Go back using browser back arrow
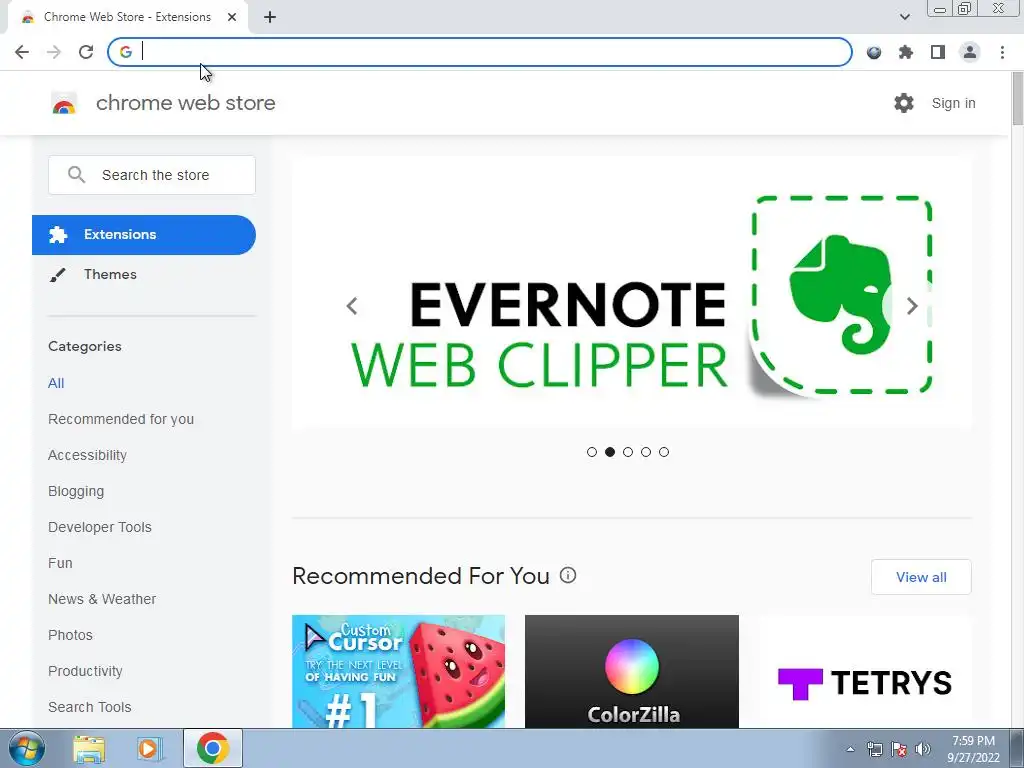Image resolution: width=1024 pixels, height=768 pixels. coord(22,52)
